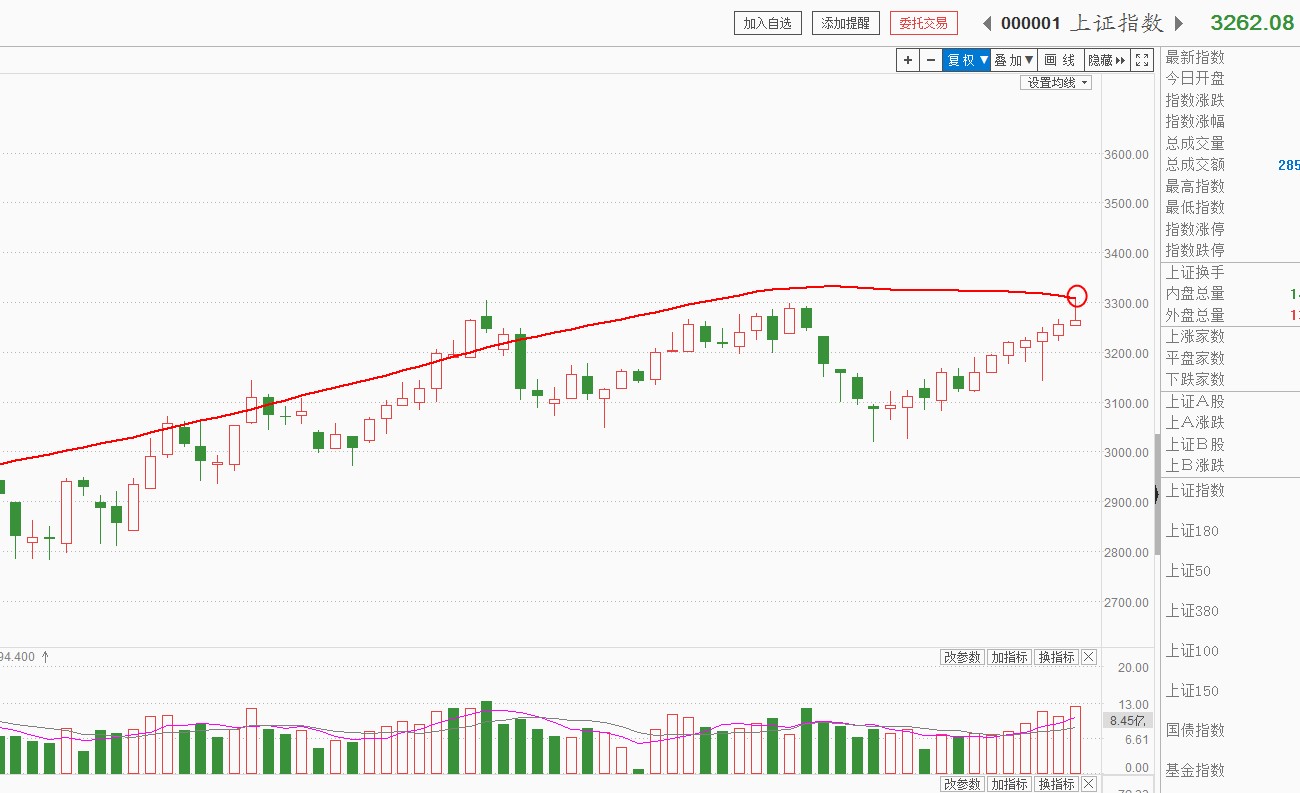This screenshot has width=1300, height=793.
Task: Click the 指数跌停 row label
Action: click(x=1195, y=250)
